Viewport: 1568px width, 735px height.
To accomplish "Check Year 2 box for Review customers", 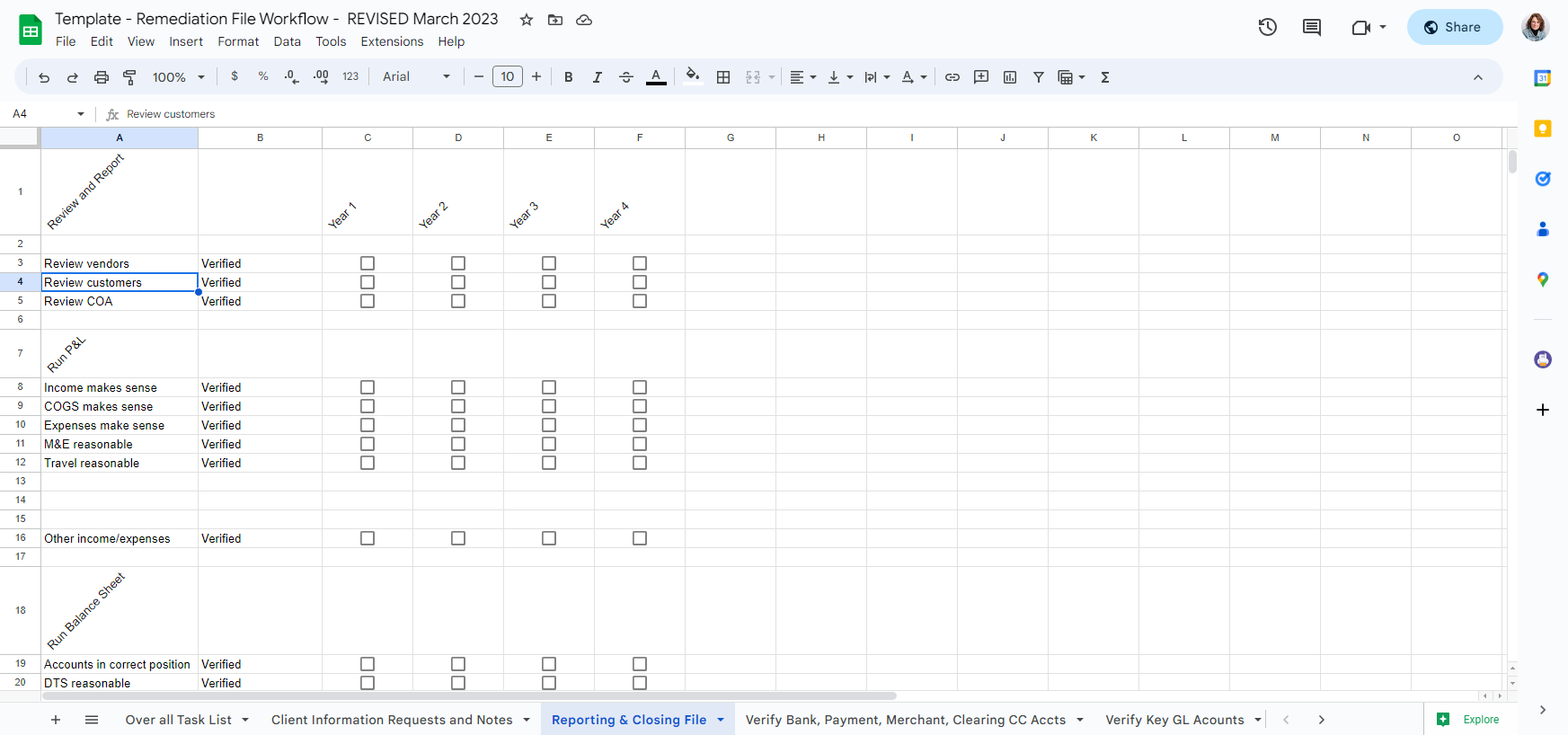I will tap(458, 282).
